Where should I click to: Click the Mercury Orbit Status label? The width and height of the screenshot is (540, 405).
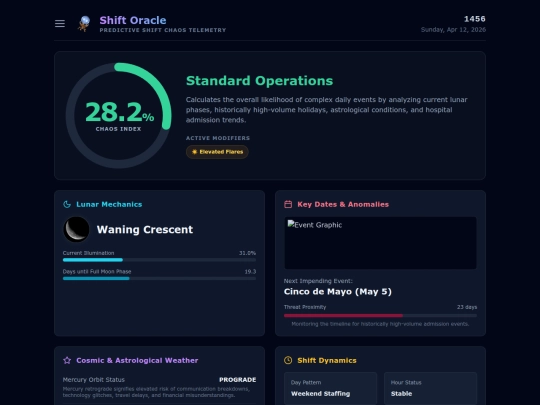pos(94,380)
